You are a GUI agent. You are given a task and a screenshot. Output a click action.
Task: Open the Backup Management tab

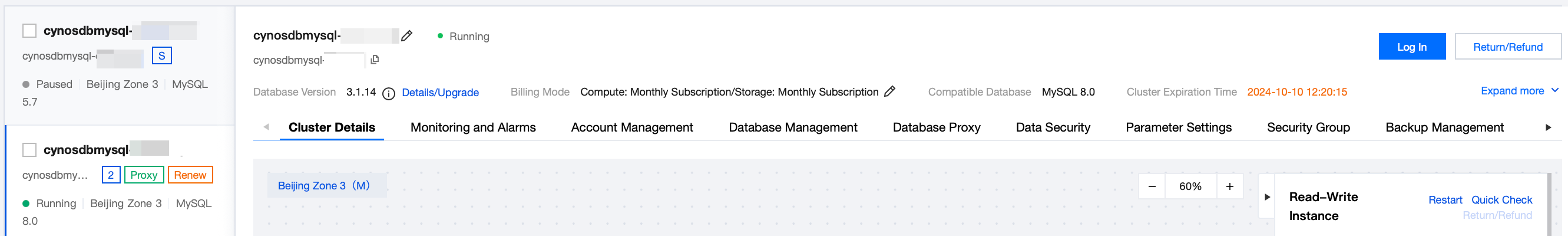1444,127
